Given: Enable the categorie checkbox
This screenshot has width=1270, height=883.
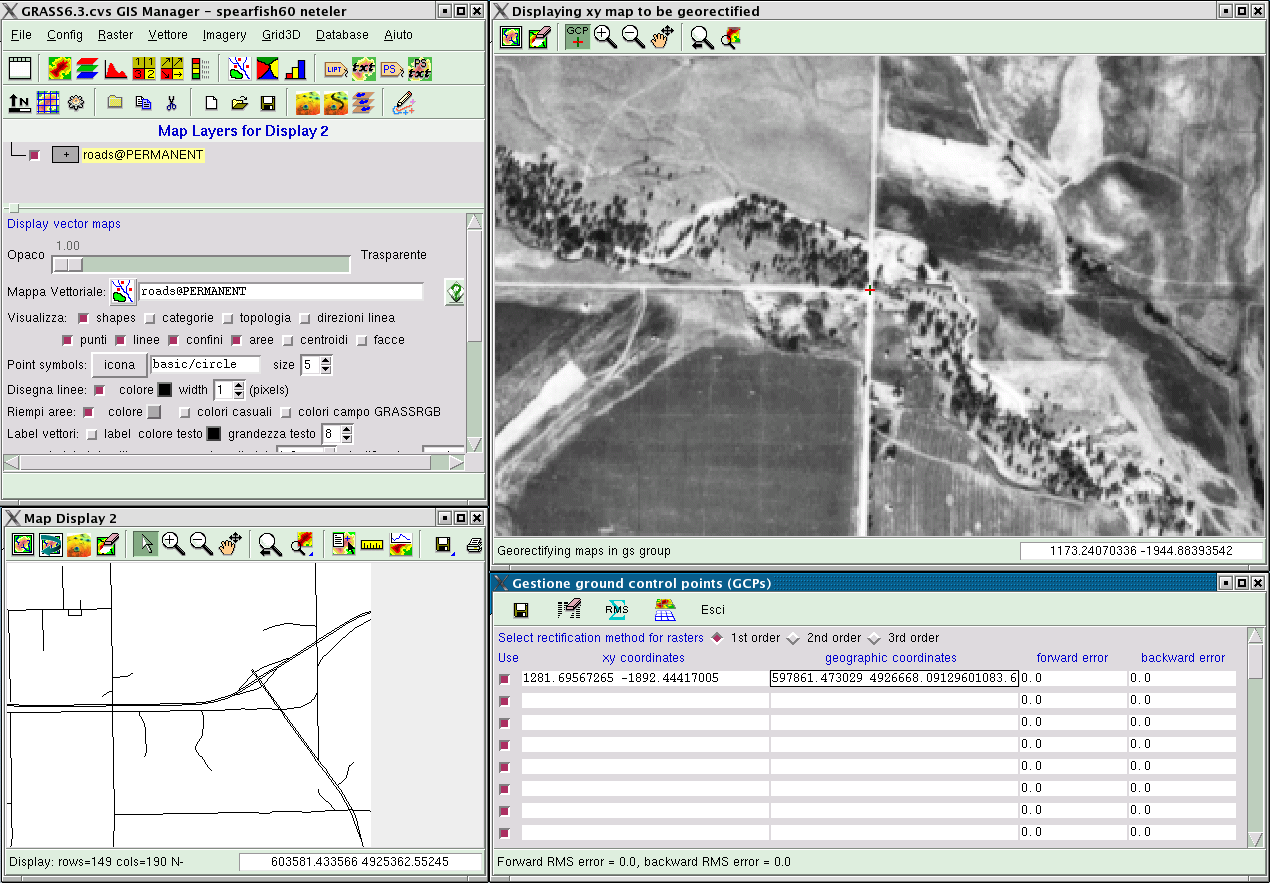Looking at the screenshot, I should (x=150, y=318).
